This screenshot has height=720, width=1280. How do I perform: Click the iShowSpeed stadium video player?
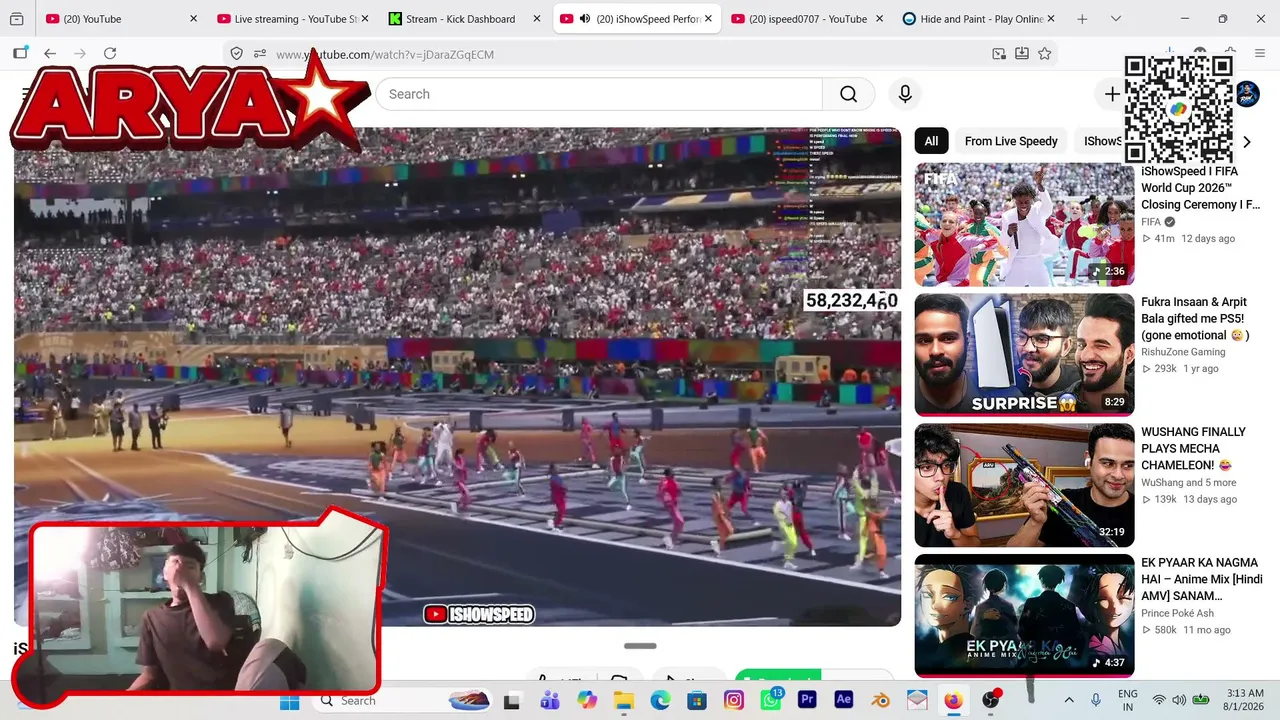coord(457,376)
